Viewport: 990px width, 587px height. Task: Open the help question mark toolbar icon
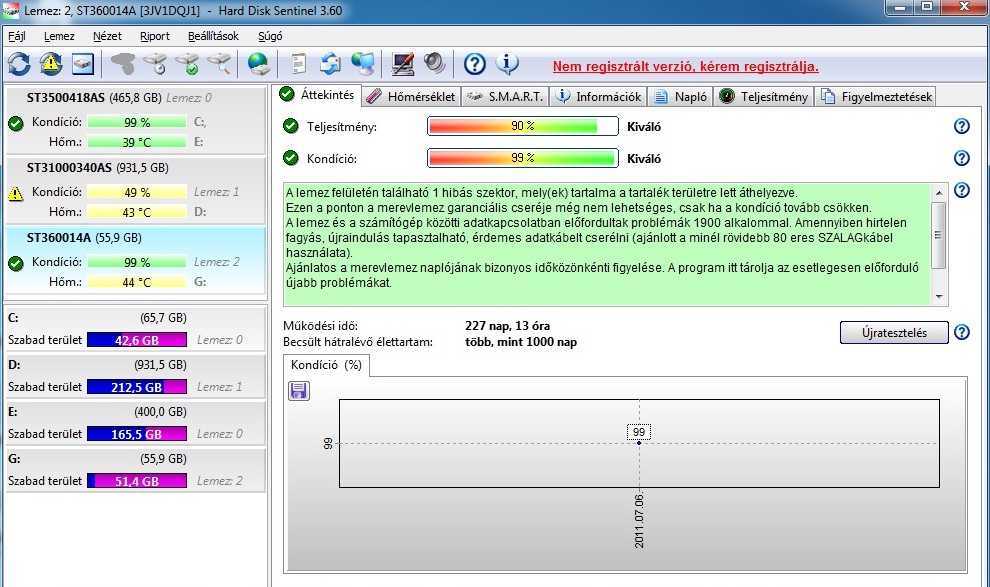(475, 64)
